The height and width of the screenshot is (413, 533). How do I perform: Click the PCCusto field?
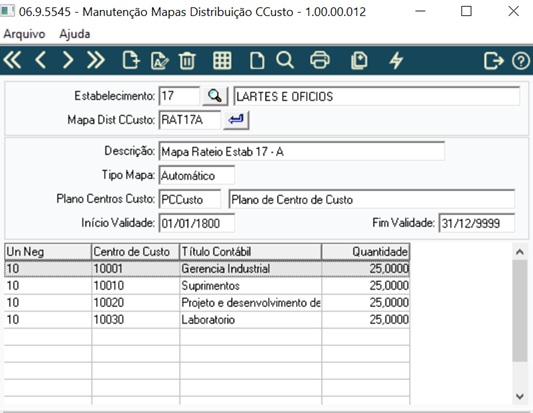[x=190, y=199]
